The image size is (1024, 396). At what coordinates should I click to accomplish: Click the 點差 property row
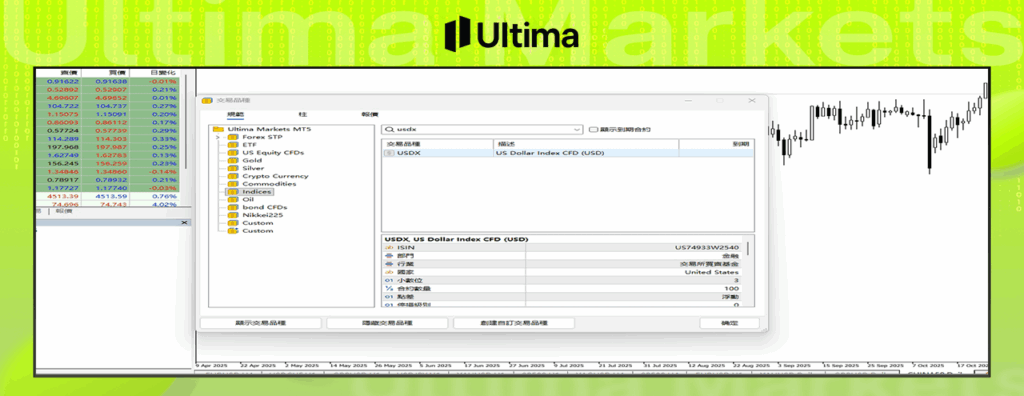(563, 296)
